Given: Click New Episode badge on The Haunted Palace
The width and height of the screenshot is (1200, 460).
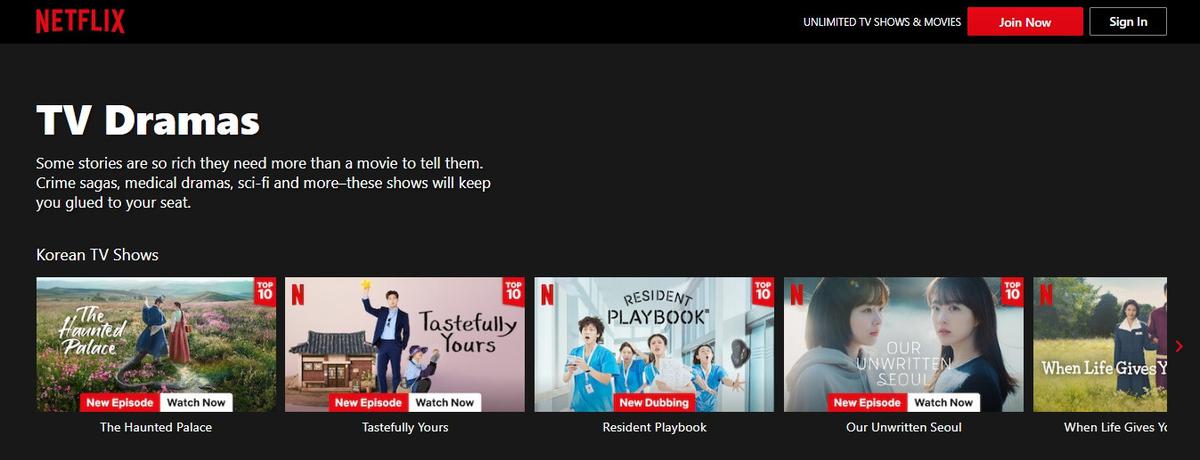Looking at the screenshot, I should [x=119, y=403].
